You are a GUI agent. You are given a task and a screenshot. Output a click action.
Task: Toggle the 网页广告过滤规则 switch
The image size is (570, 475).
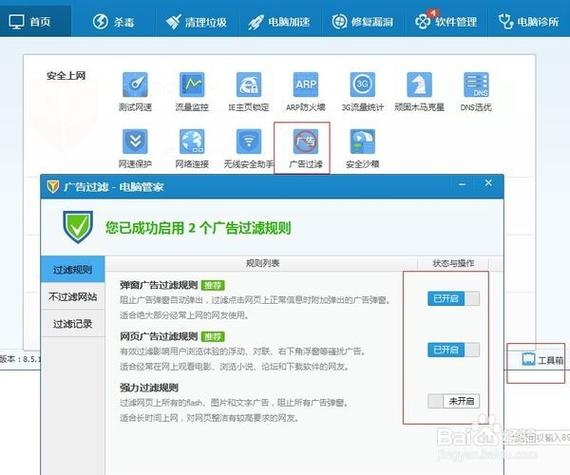coord(454,350)
